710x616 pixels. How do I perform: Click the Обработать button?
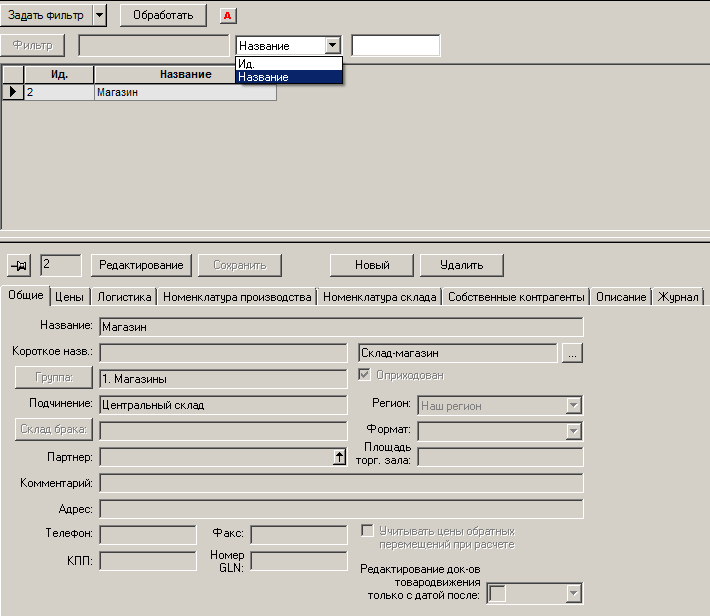click(x=163, y=15)
